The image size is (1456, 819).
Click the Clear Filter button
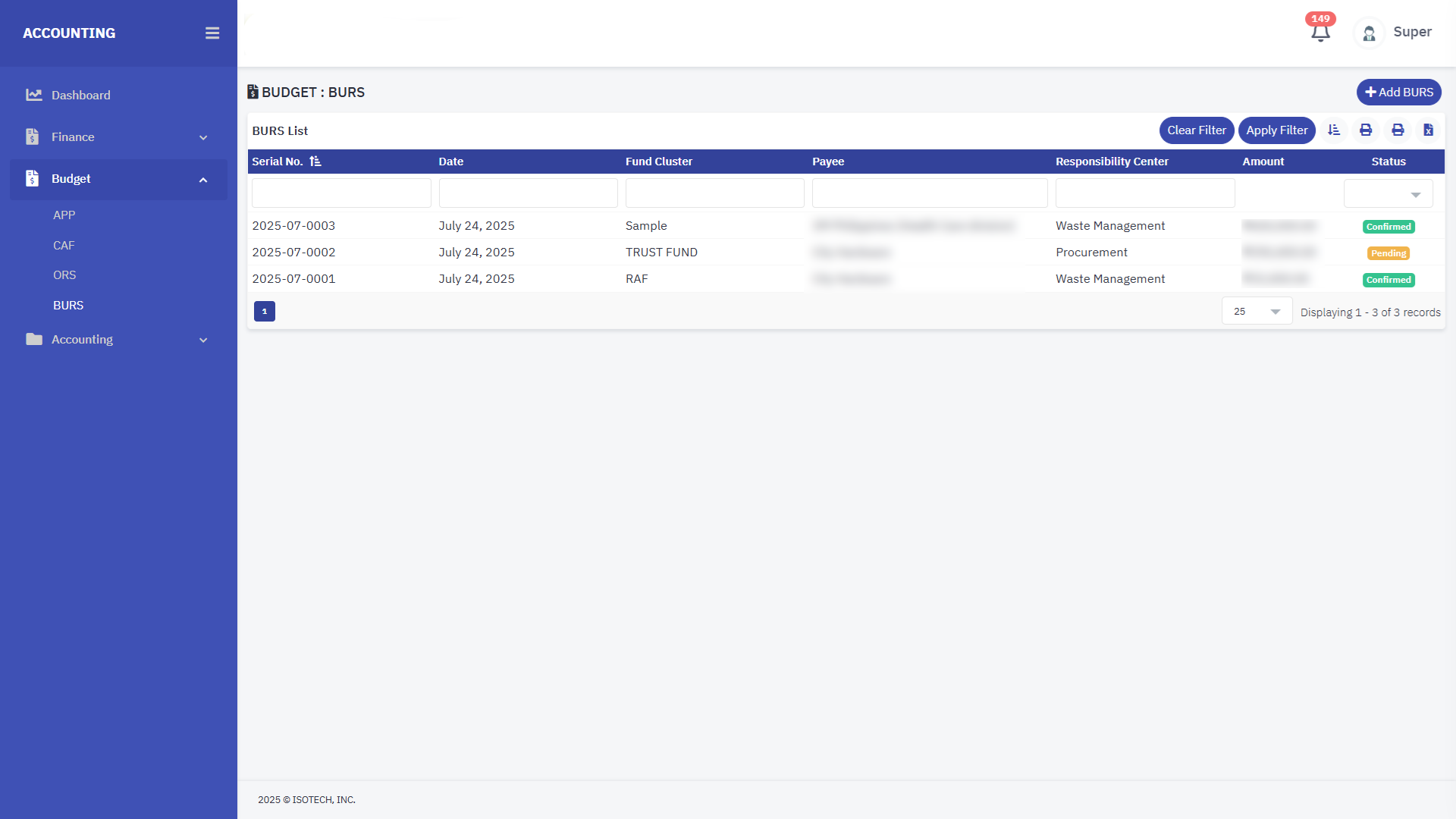(1196, 130)
